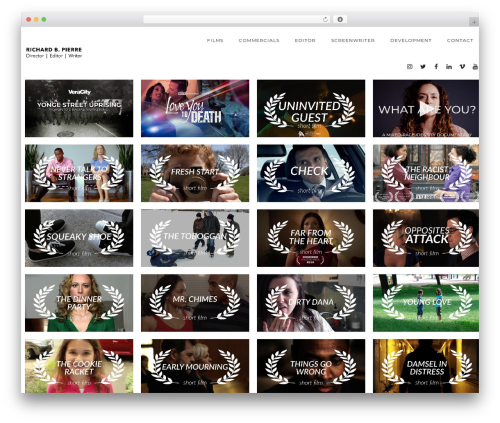This screenshot has width=500, height=423.
Task: Open the Commercials menu item
Action: (x=259, y=40)
